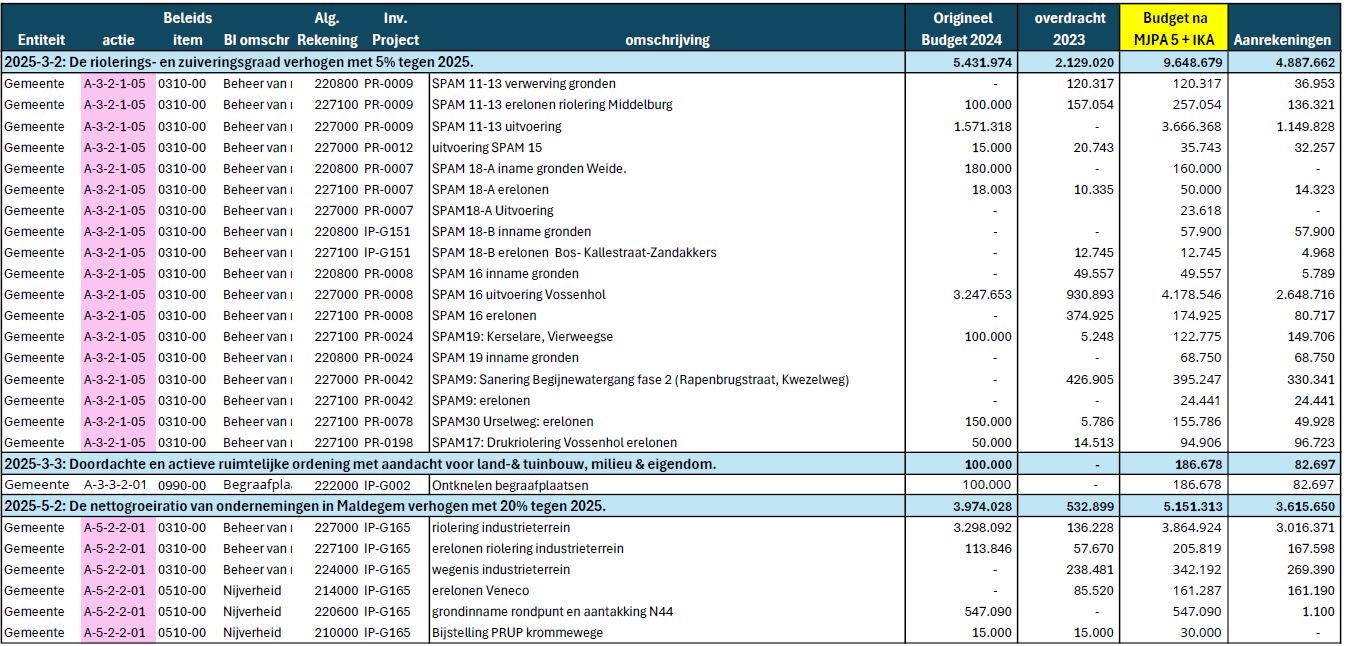1346x646 pixels.
Task: Click the 'SPAM 11-13 uitvoering' description cell
Action: pyautogui.click(x=497, y=126)
